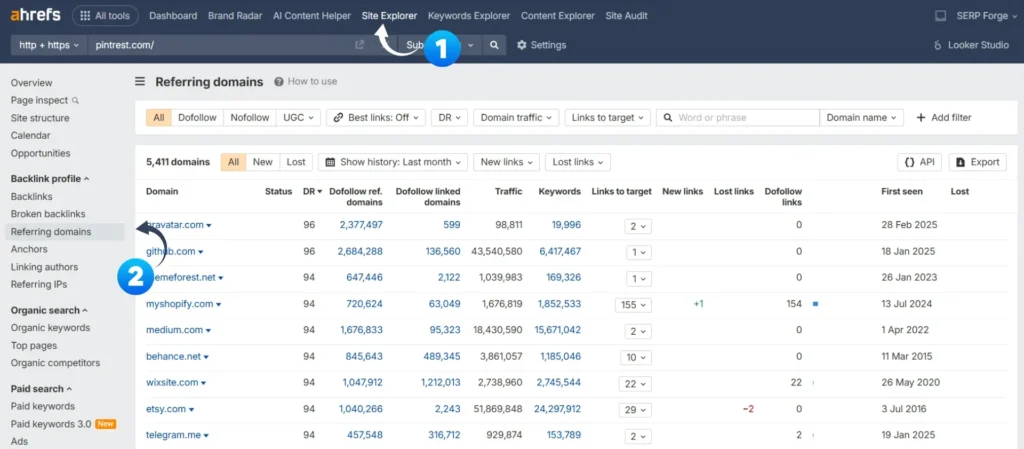Open Site structure in the sidebar
This screenshot has height=449, width=1024.
pyautogui.click(x=40, y=118)
